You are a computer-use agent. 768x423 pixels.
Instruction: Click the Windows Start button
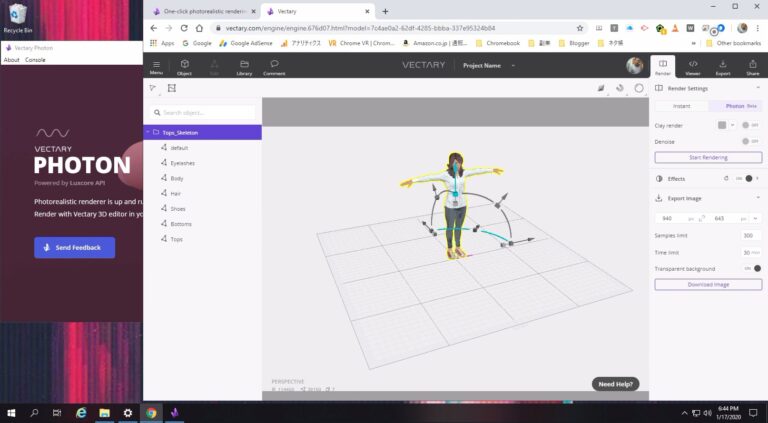11,413
